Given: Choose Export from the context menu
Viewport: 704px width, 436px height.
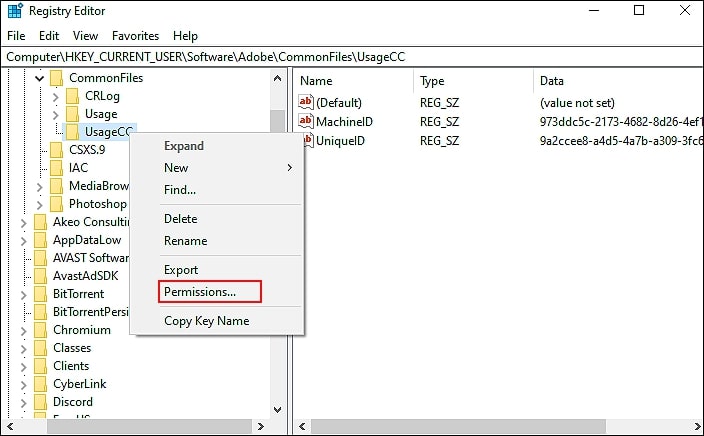Looking at the screenshot, I should coord(217,270).
